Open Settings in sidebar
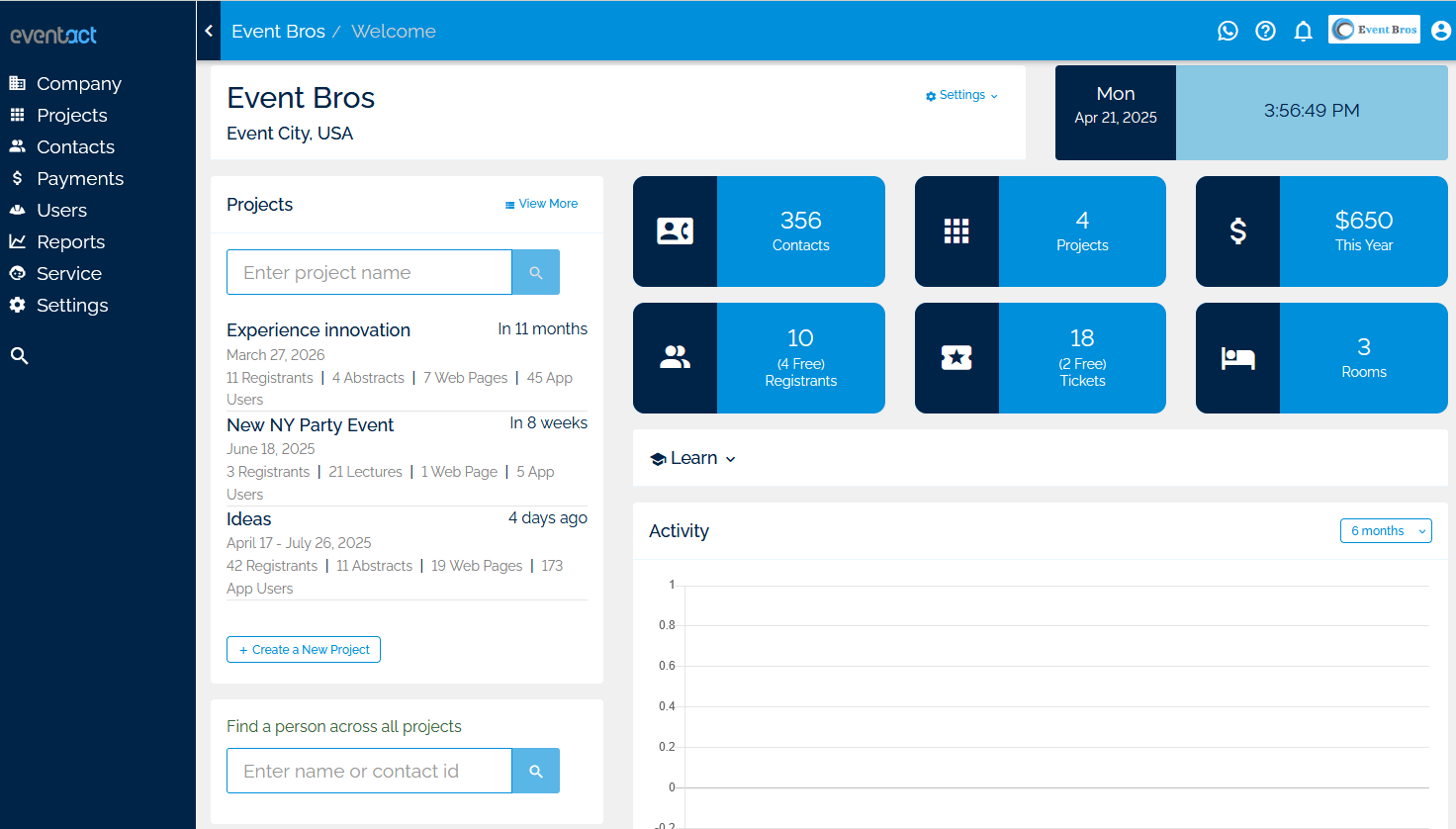 point(72,306)
